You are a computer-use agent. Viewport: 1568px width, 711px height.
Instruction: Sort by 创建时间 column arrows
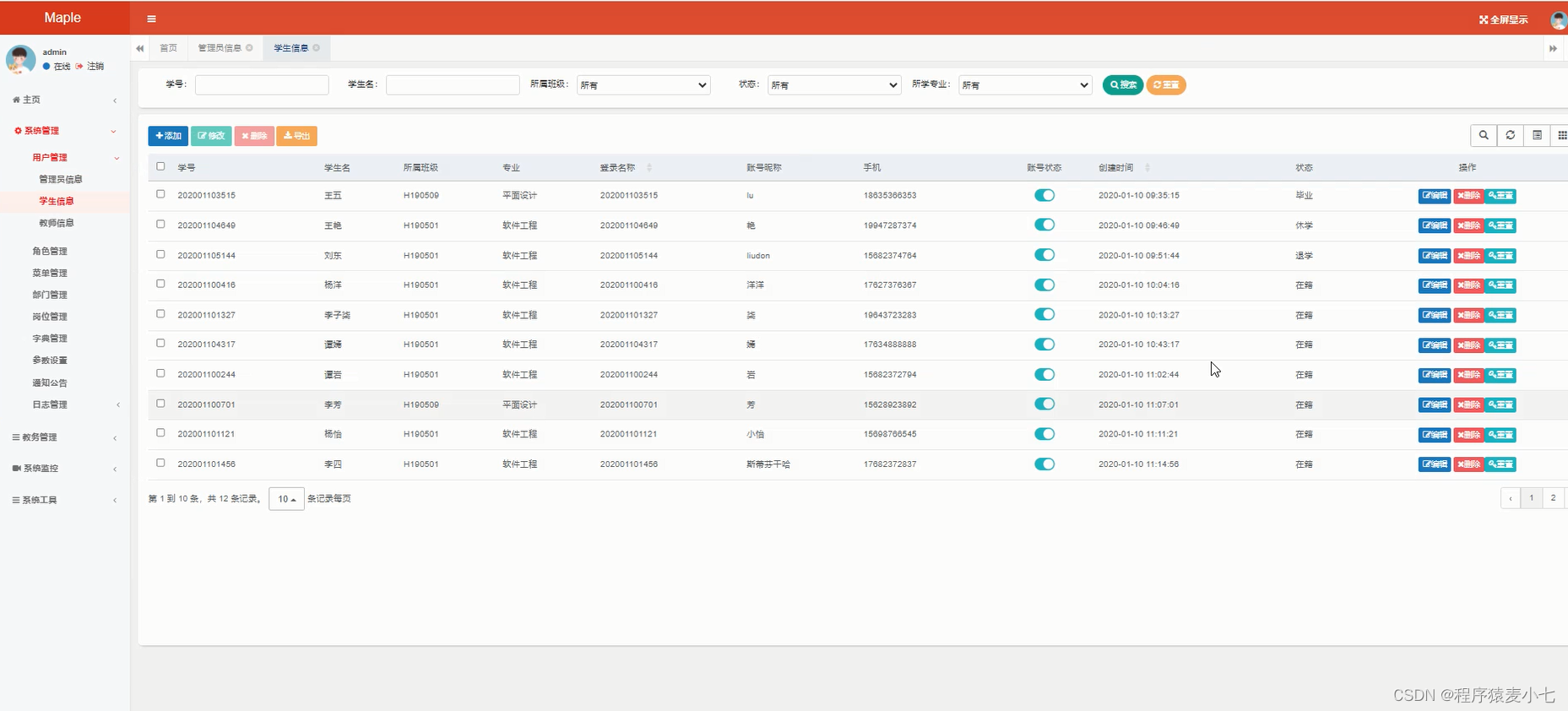point(1148,168)
